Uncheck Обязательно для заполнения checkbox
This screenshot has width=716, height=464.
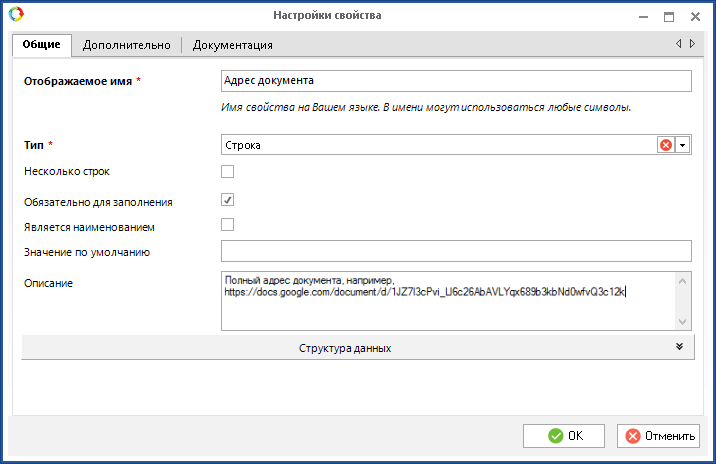[227, 200]
